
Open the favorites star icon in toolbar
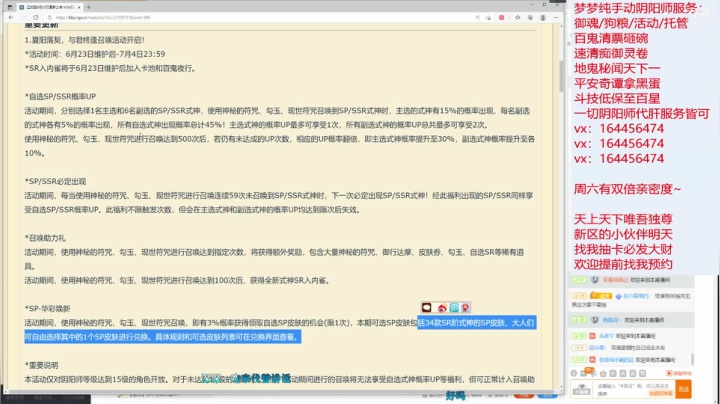(x=518, y=17)
